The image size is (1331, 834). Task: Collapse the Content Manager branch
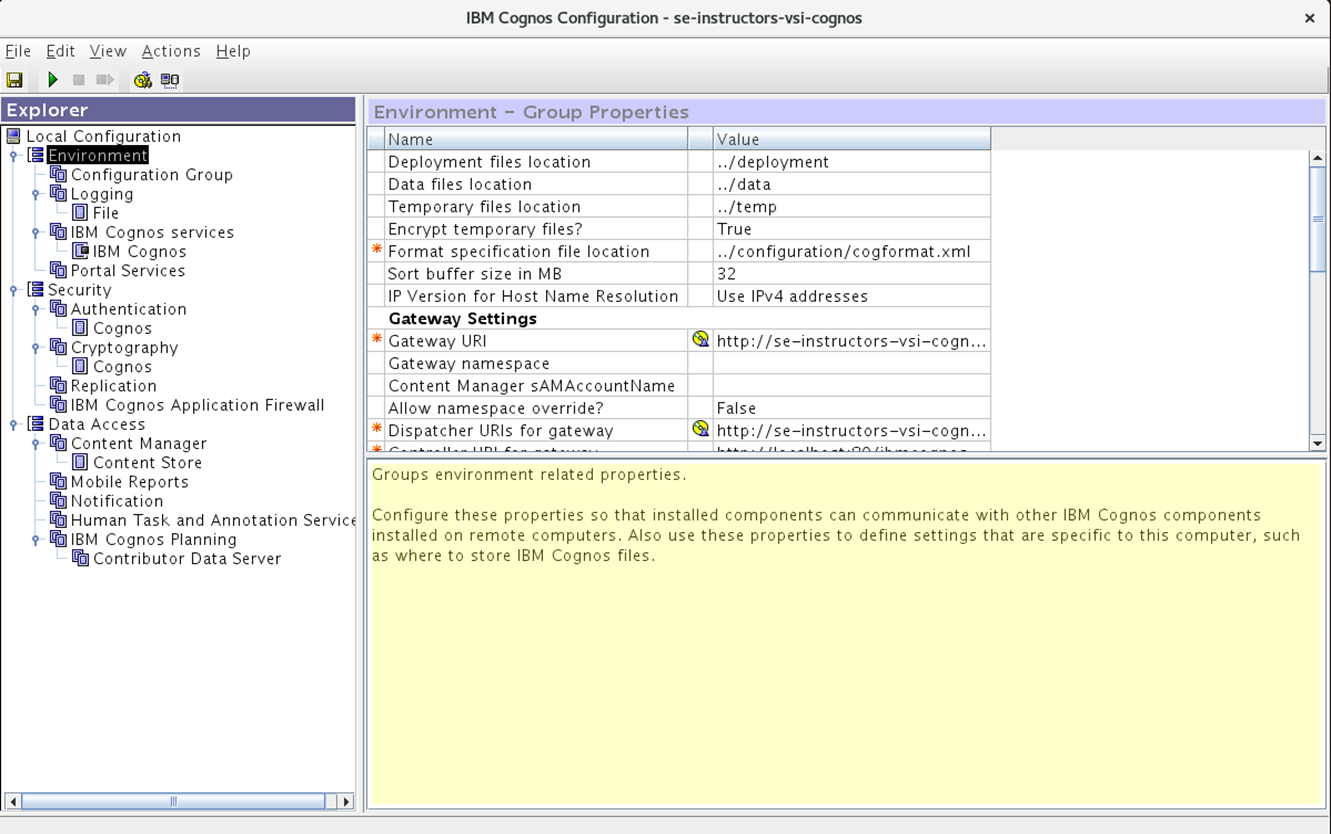36,444
